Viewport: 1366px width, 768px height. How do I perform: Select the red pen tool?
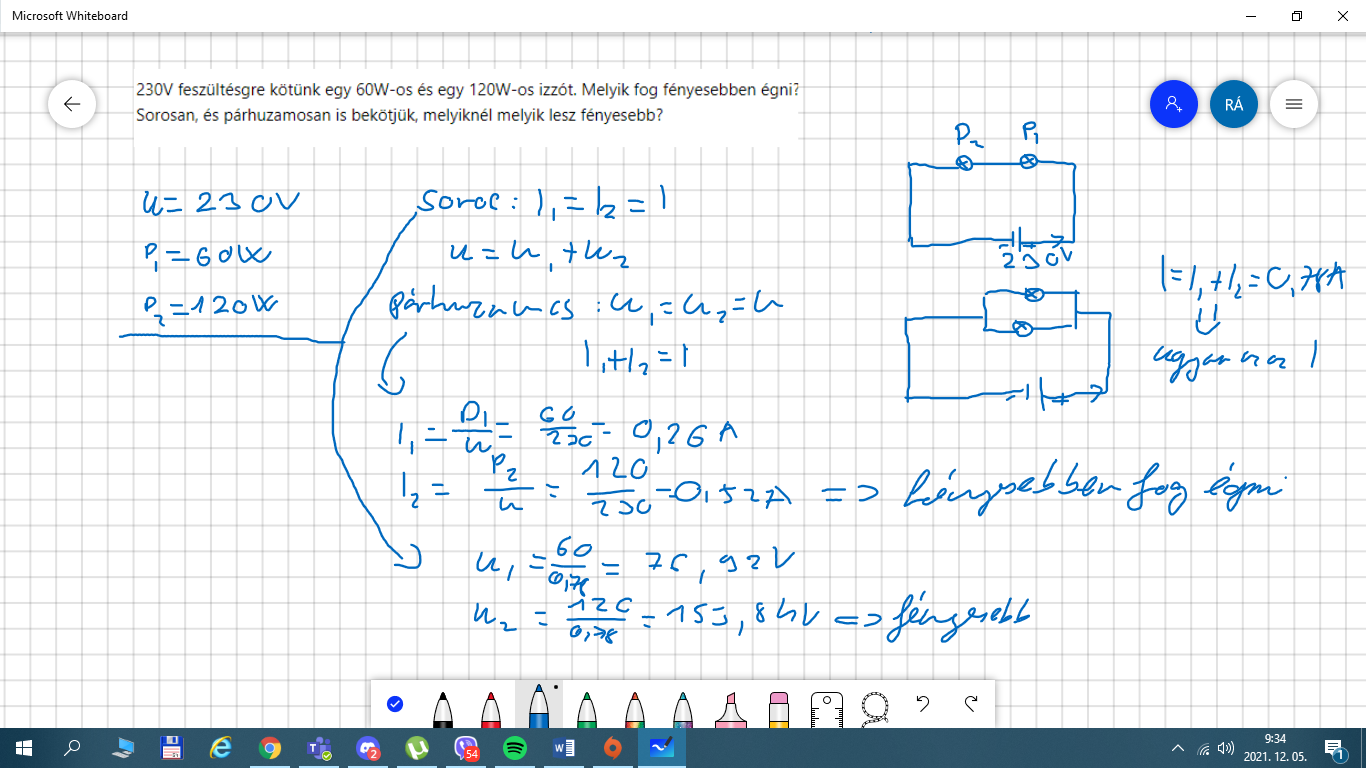point(491,708)
